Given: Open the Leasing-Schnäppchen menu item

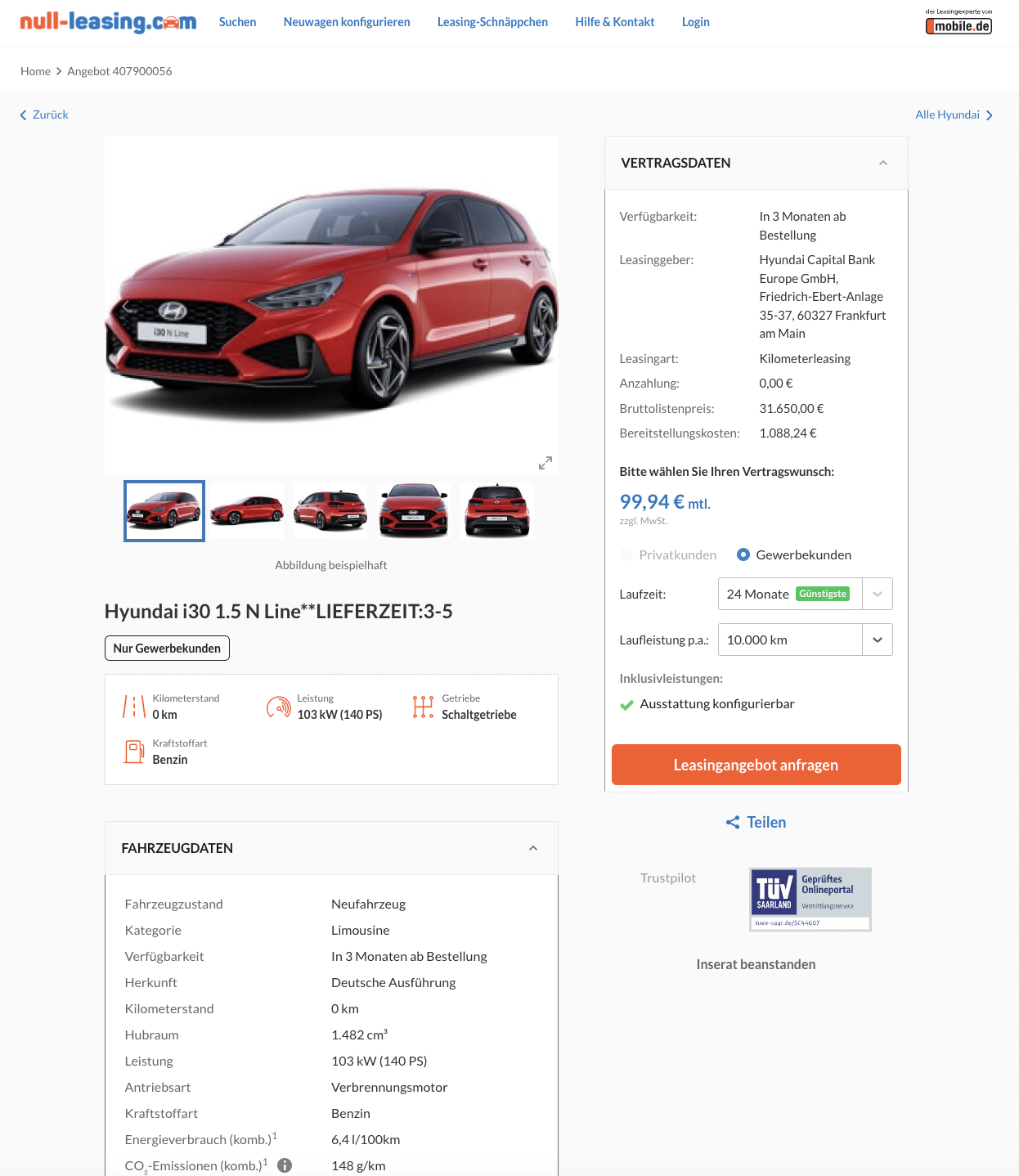Looking at the screenshot, I should pyautogui.click(x=492, y=22).
